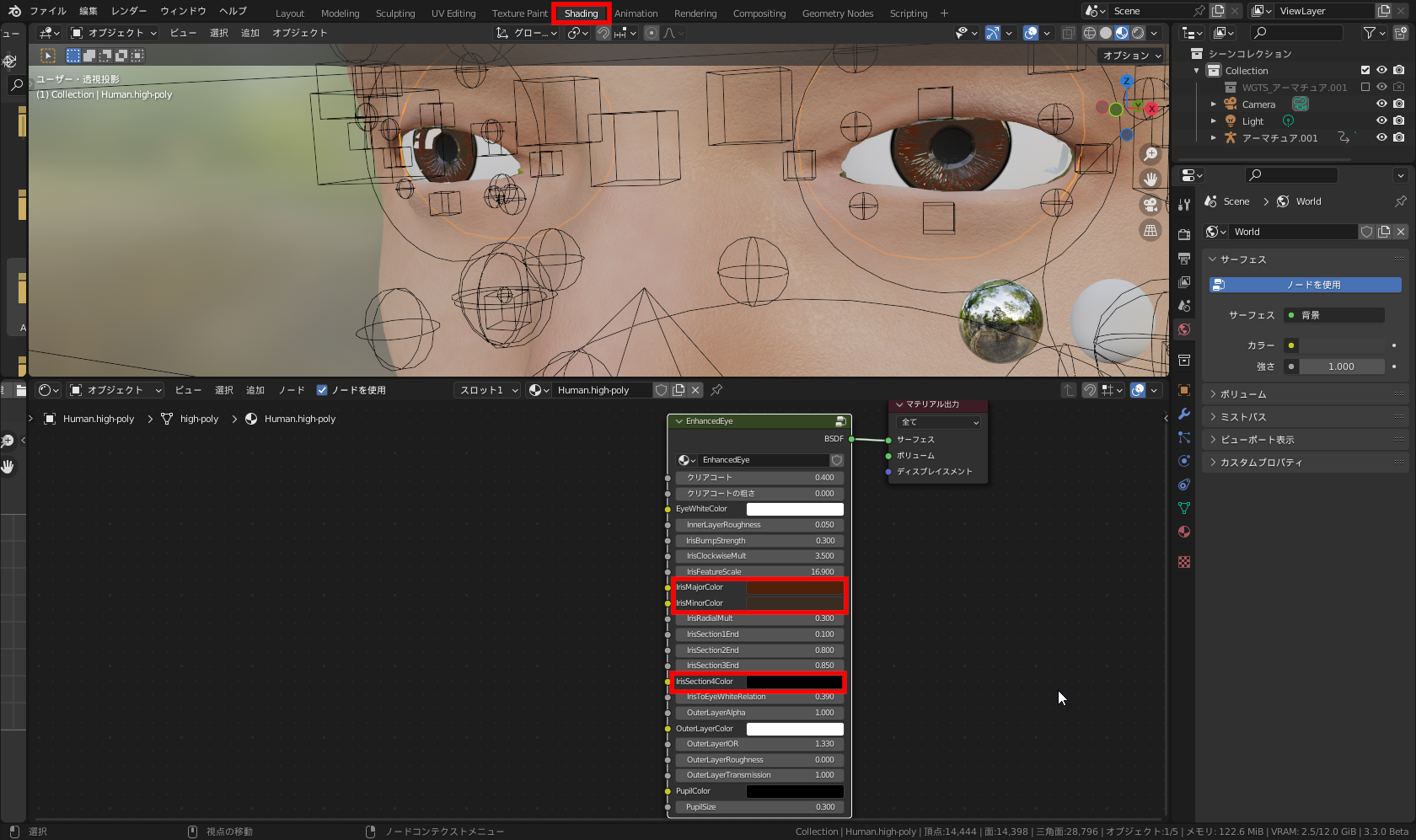Open the レンダー menu
This screenshot has height=840, width=1416.
click(x=129, y=11)
